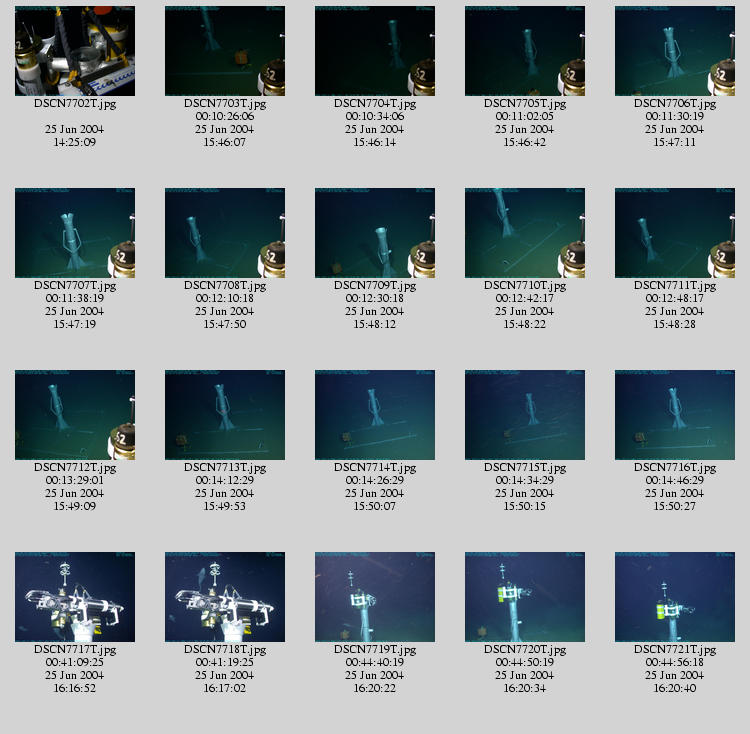Image resolution: width=750 pixels, height=734 pixels.
Task: Click the DSCN7707T.jpg squid thumbnail
Action: [x=75, y=233]
